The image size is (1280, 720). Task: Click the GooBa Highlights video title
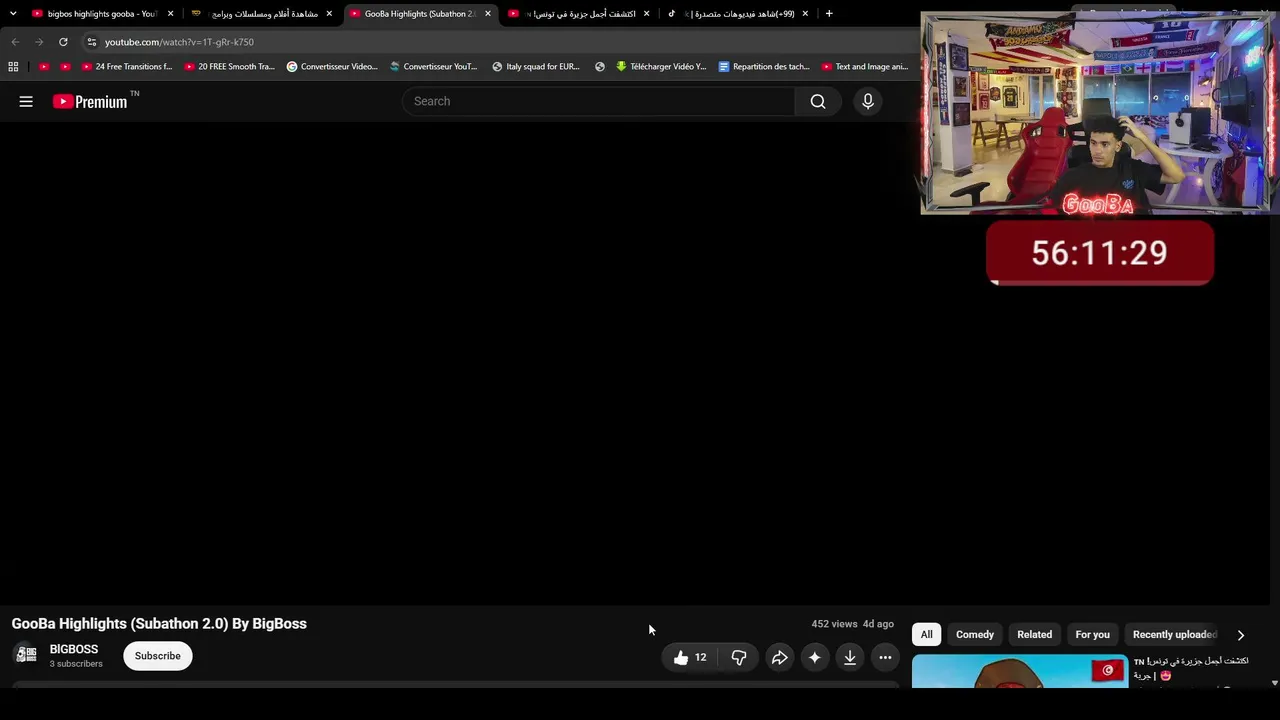[x=159, y=624]
